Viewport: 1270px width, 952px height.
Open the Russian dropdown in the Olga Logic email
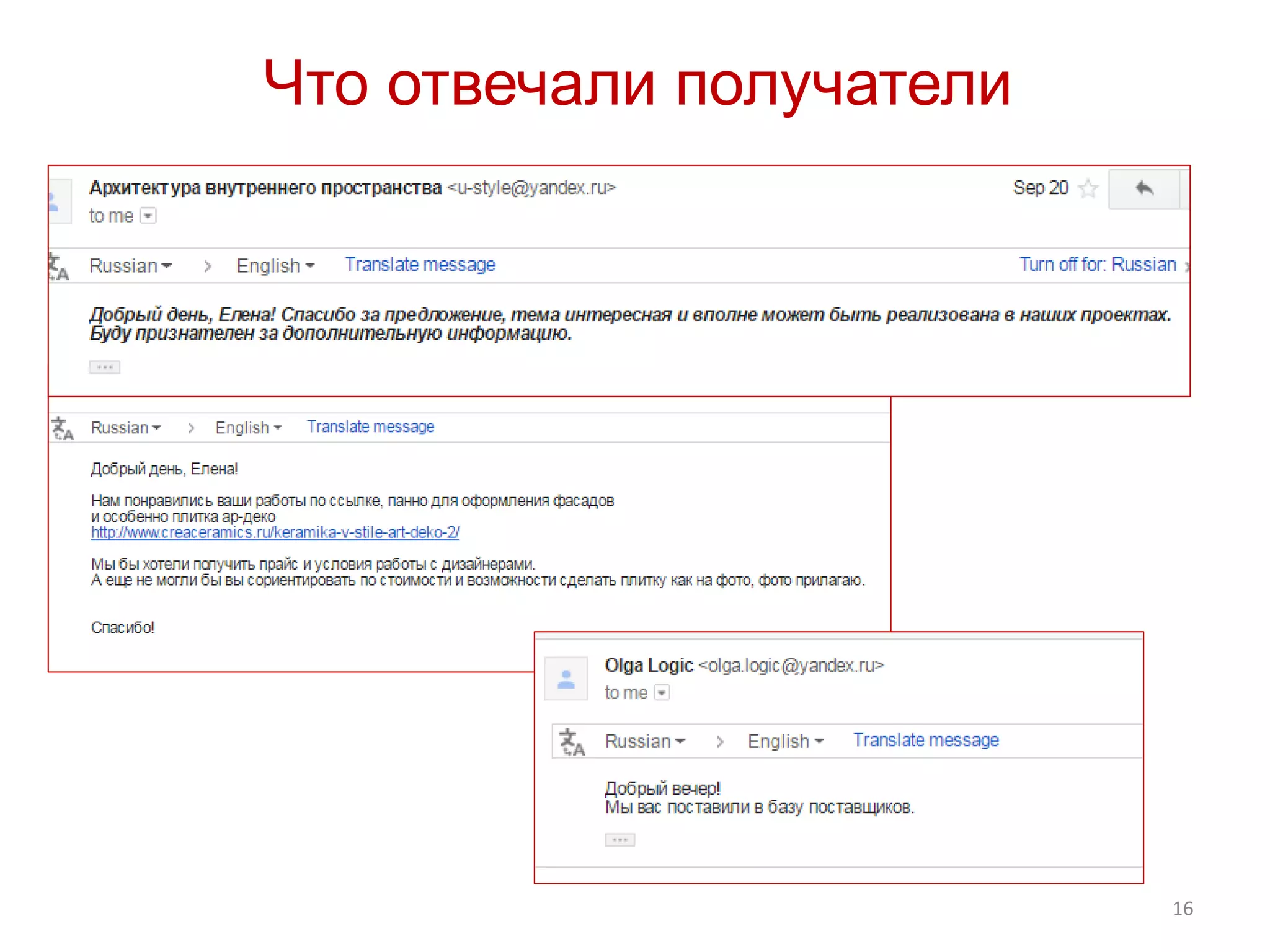[x=645, y=741]
